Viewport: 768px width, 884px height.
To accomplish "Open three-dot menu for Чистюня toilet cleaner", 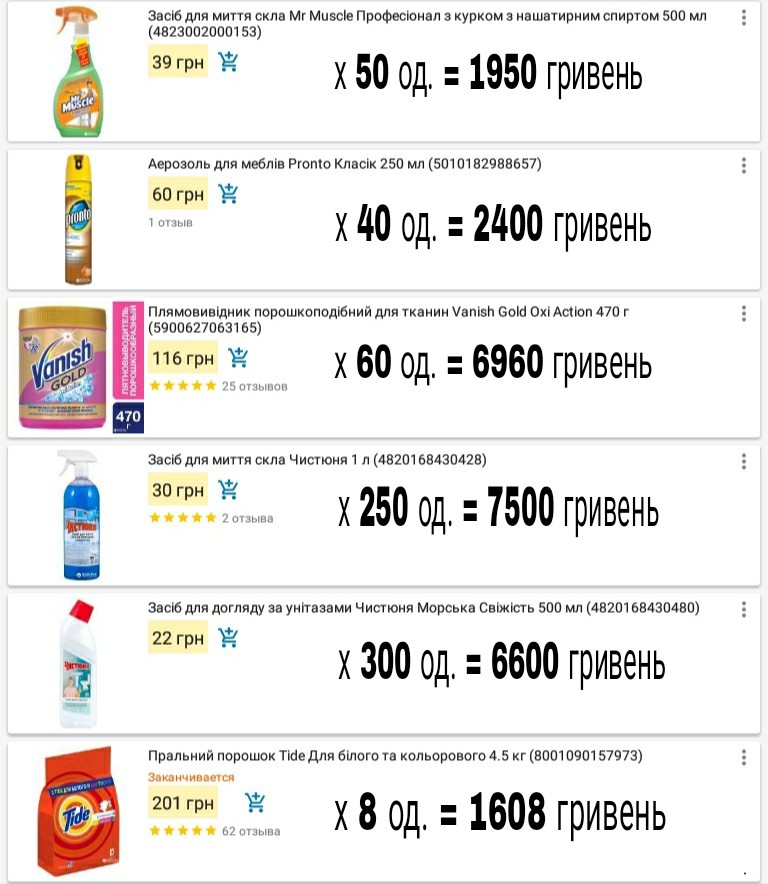I will click(x=743, y=609).
